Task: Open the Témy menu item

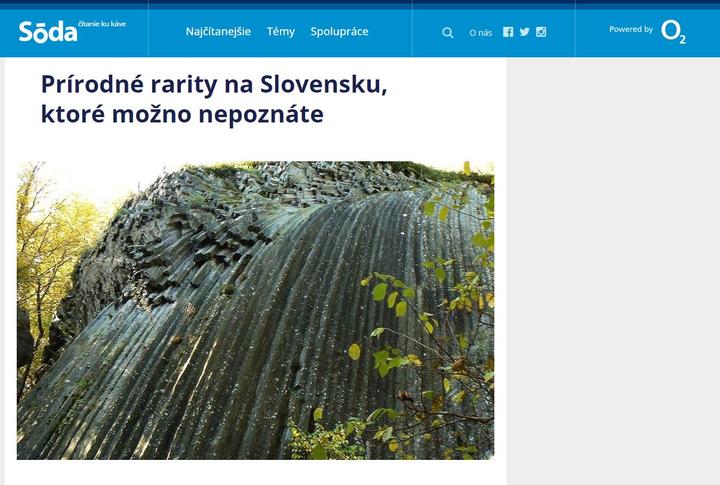Action: click(x=281, y=32)
